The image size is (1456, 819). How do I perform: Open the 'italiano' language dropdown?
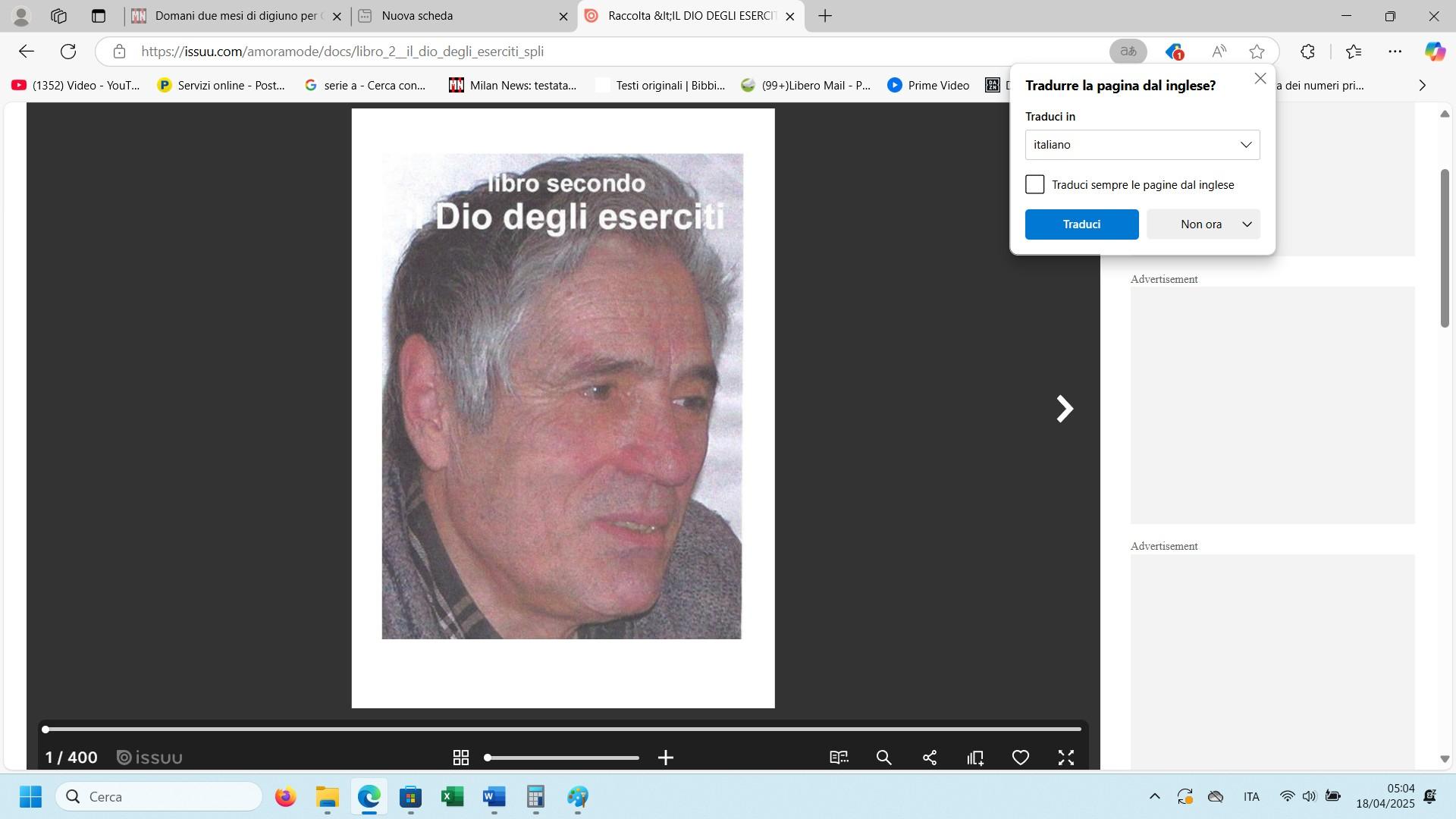pyautogui.click(x=1142, y=145)
